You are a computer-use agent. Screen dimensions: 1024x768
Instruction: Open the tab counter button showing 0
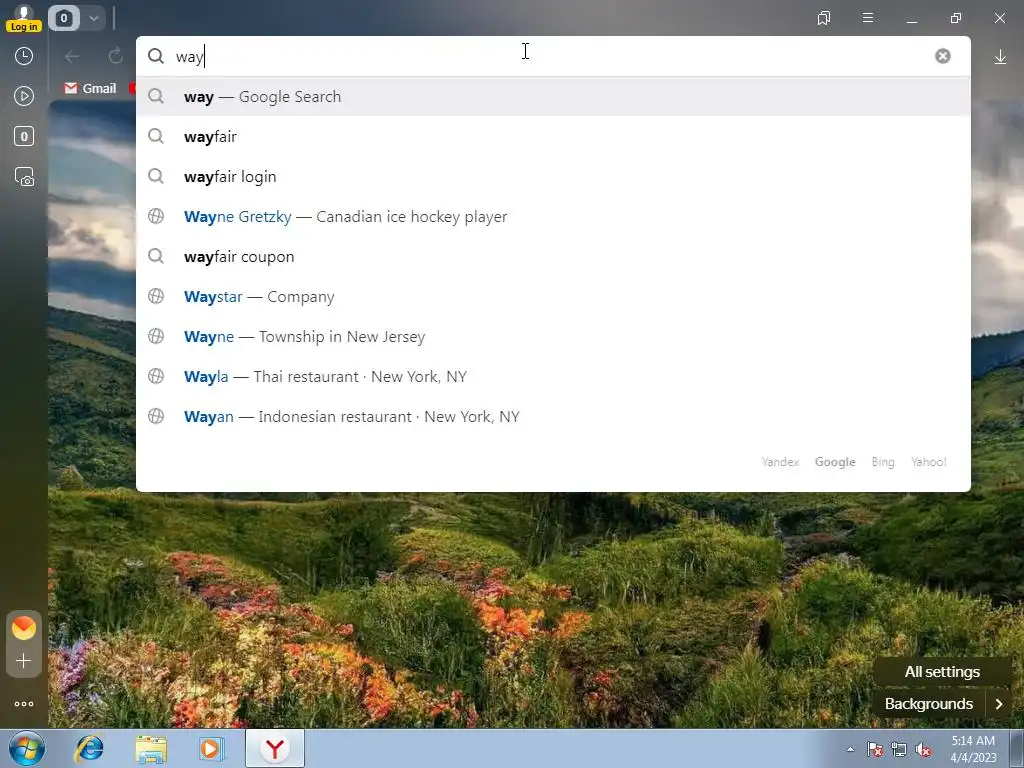[x=63, y=18]
